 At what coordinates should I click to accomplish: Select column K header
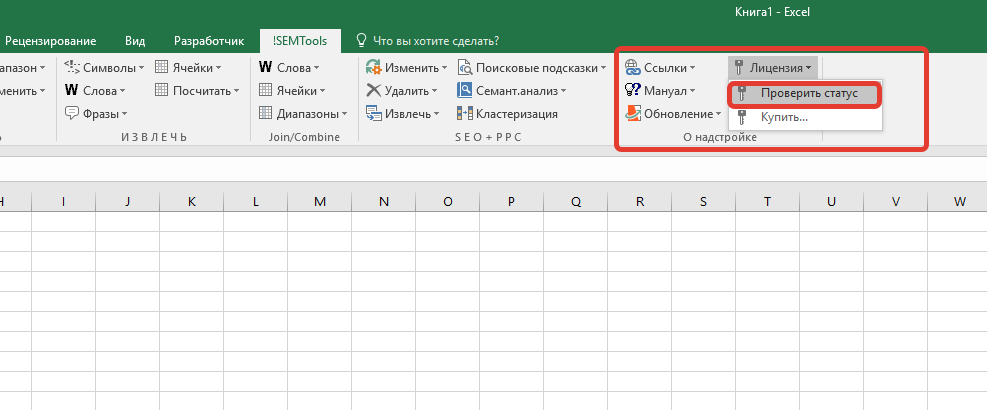tap(191, 202)
